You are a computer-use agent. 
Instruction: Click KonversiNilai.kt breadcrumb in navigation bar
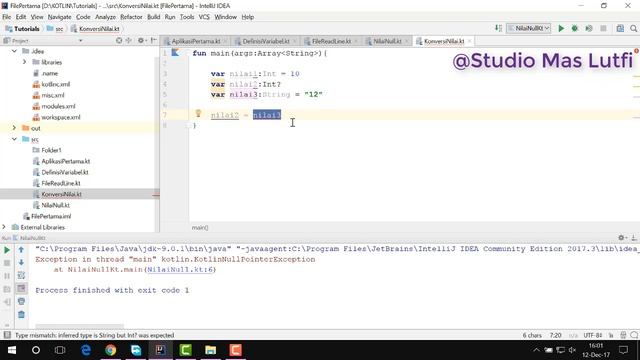pos(96,29)
